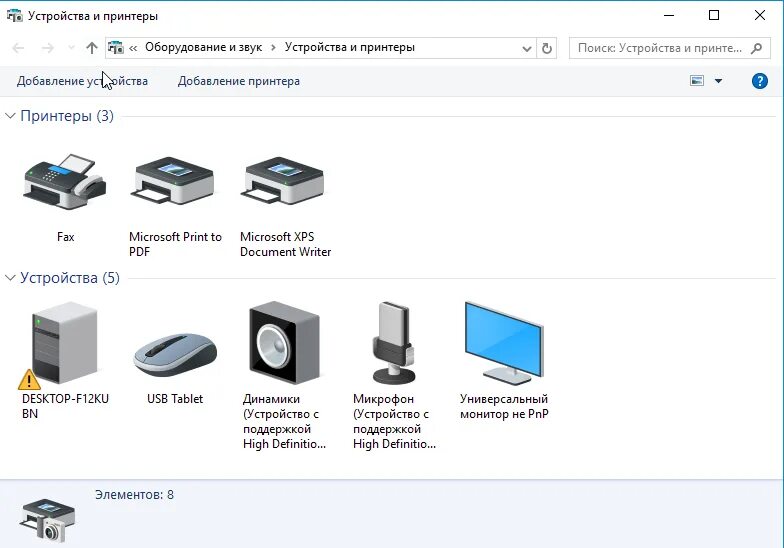This screenshot has height=548, width=784.
Task: Collapse the Устройства (5) group
Action: click(x=10, y=278)
